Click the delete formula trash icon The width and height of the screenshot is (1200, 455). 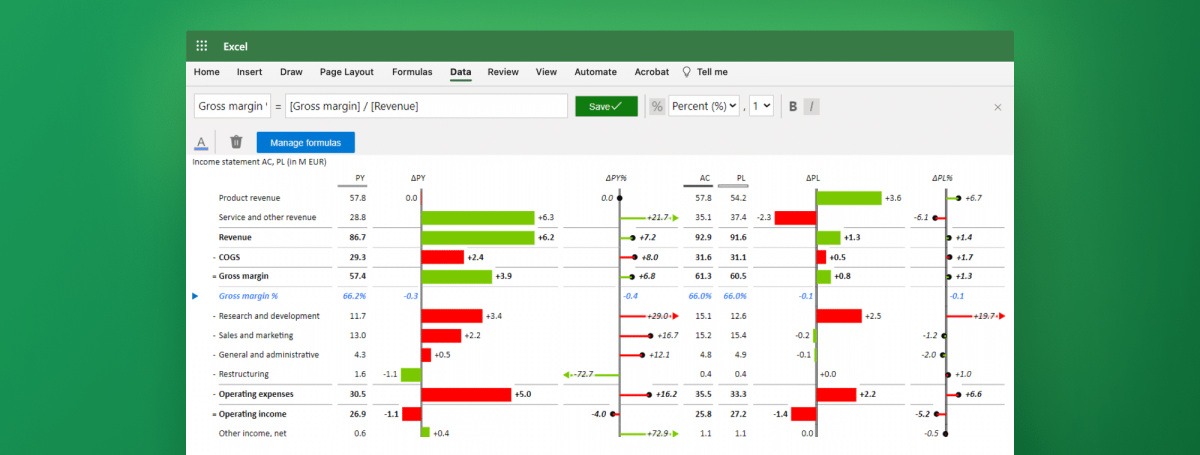click(x=236, y=142)
